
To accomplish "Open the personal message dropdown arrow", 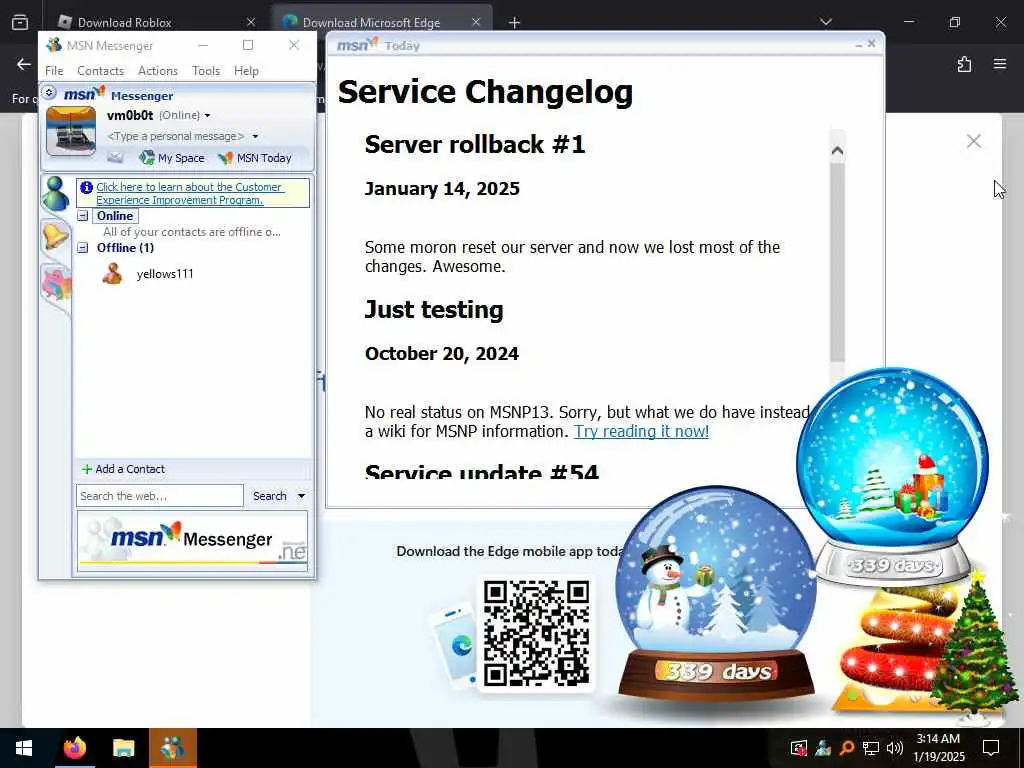I will point(255,136).
